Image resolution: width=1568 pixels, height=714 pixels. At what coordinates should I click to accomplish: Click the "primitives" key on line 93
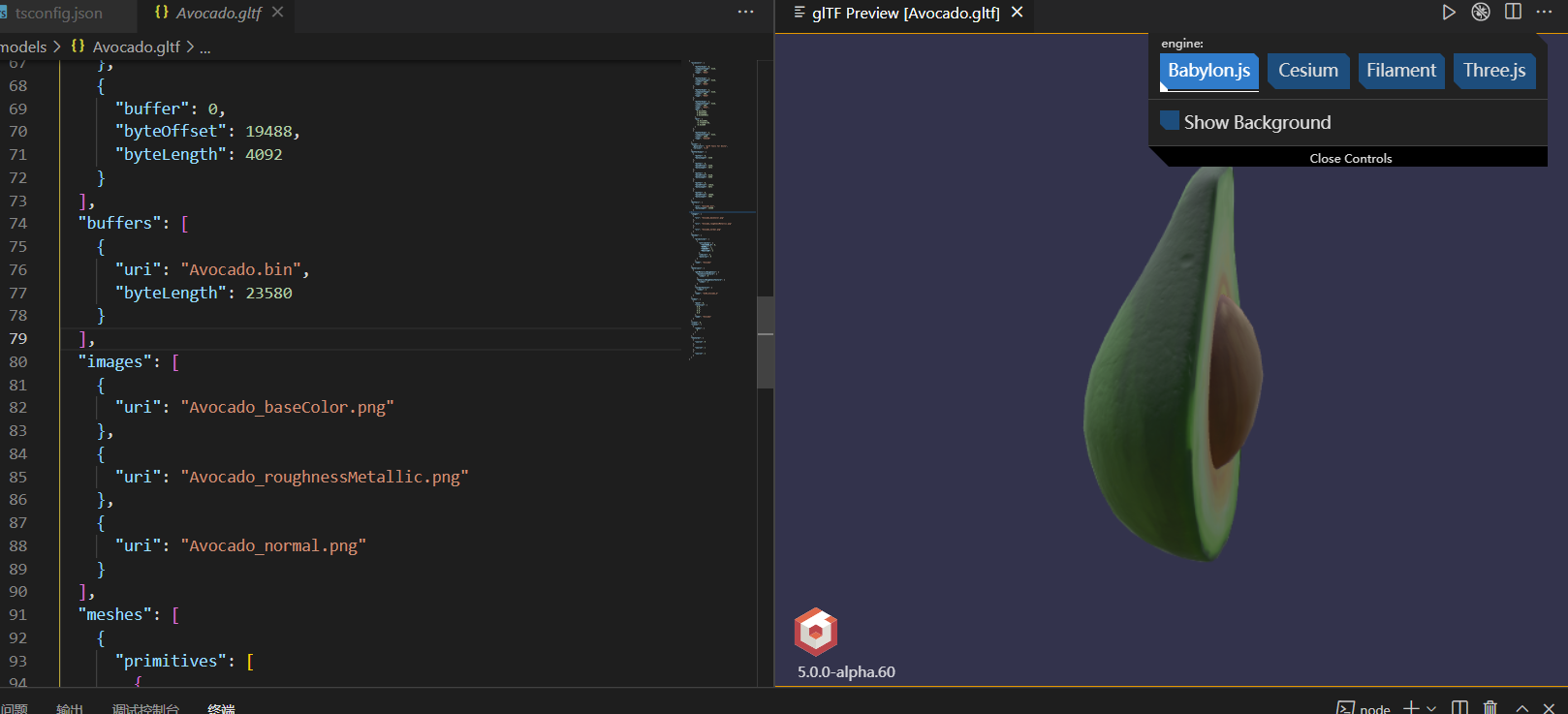171,661
